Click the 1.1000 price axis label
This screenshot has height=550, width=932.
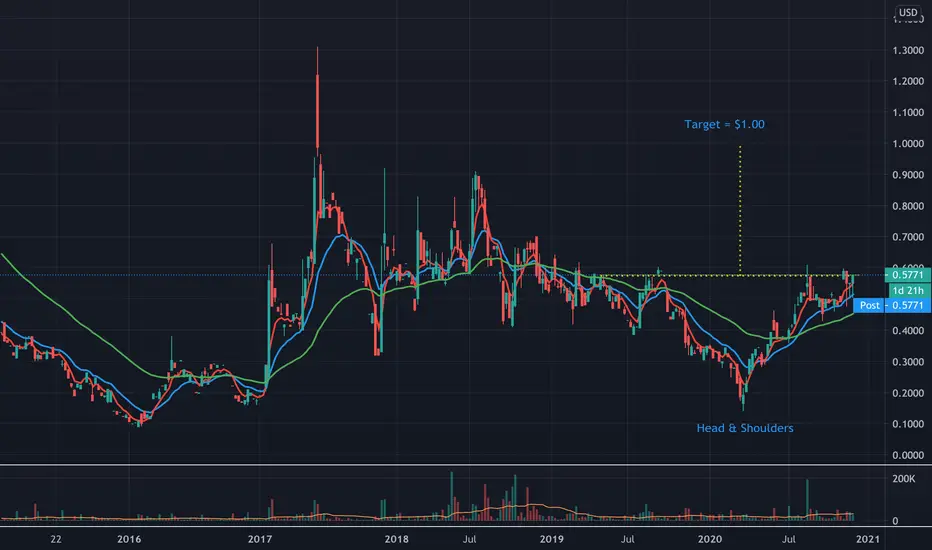[x=908, y=112]
